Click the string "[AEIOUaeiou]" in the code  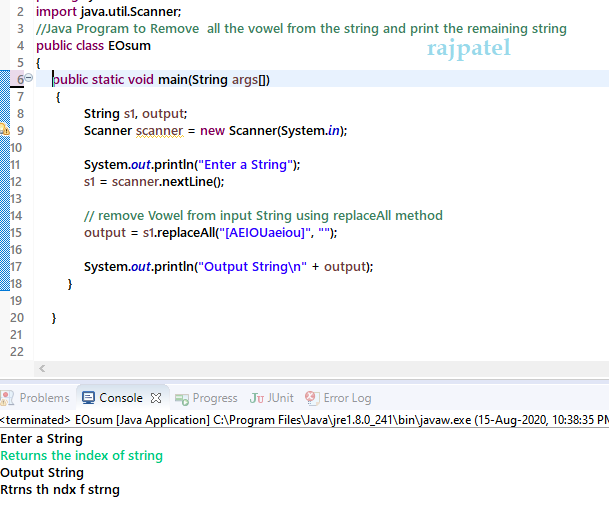[265, 233]
